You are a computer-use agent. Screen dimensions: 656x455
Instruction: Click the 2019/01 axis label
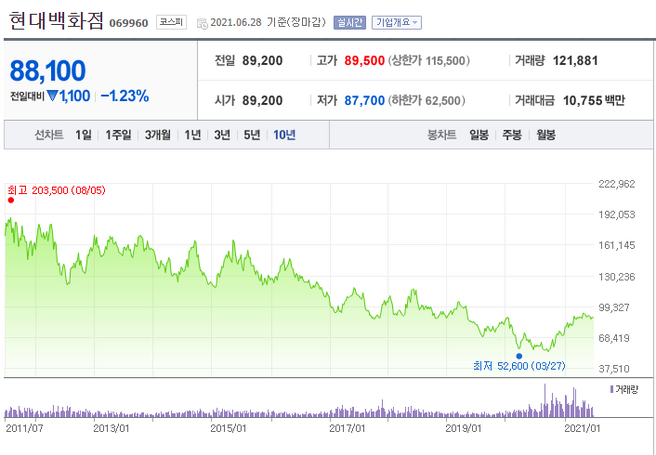463,429
